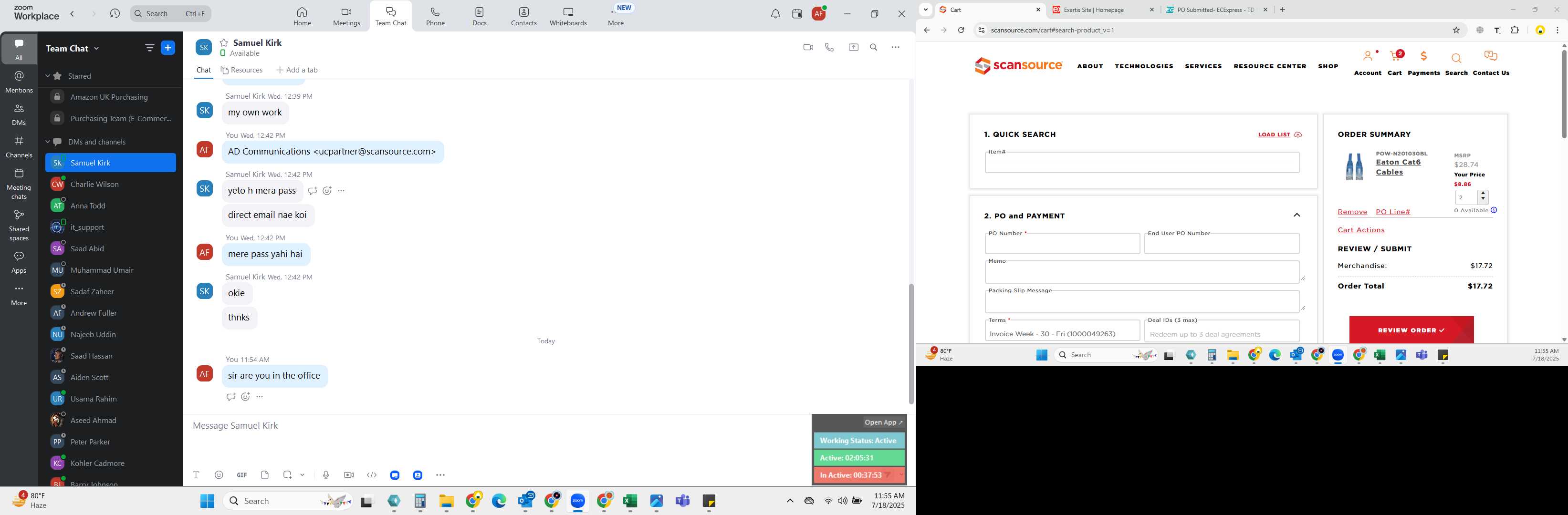Viewport: 1568px width, 515px height.
Task: Open GIF picker in composer
Action: [x=241, y=475]
